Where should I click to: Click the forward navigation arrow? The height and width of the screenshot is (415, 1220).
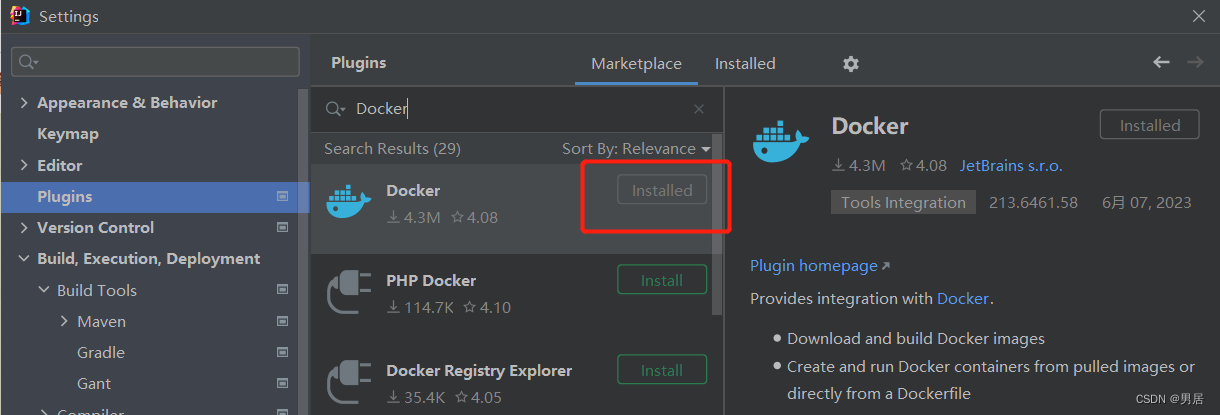pyautogui.click(x=1195, y=62)
